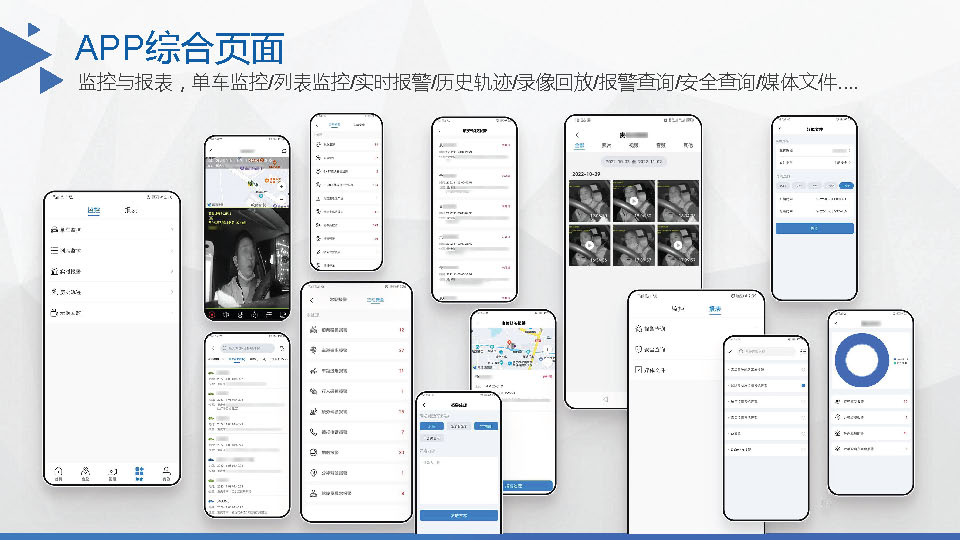Select the underlined first tab on the media thumbnails phone
The width and height of the screenshot is (960, 540).
click(x=579, y=146)
